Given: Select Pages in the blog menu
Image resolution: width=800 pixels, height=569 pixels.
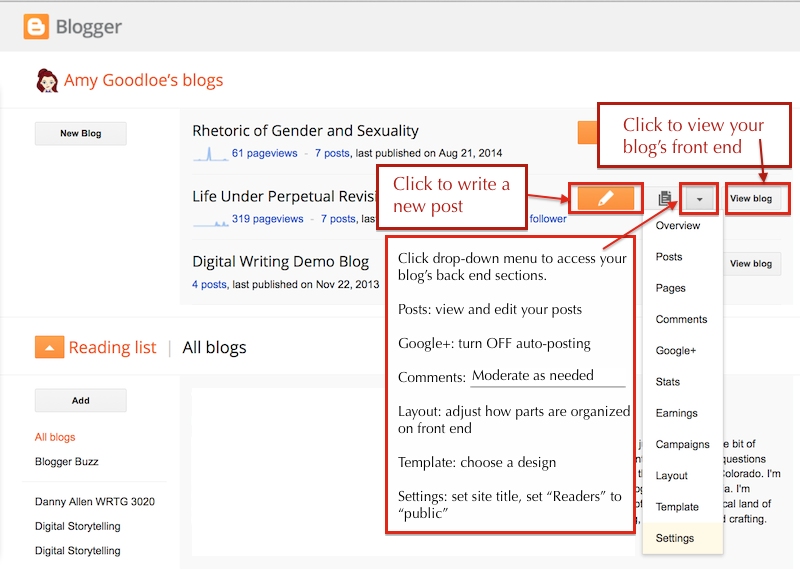Looking at the screenshot, I should (x=670, y=288).
